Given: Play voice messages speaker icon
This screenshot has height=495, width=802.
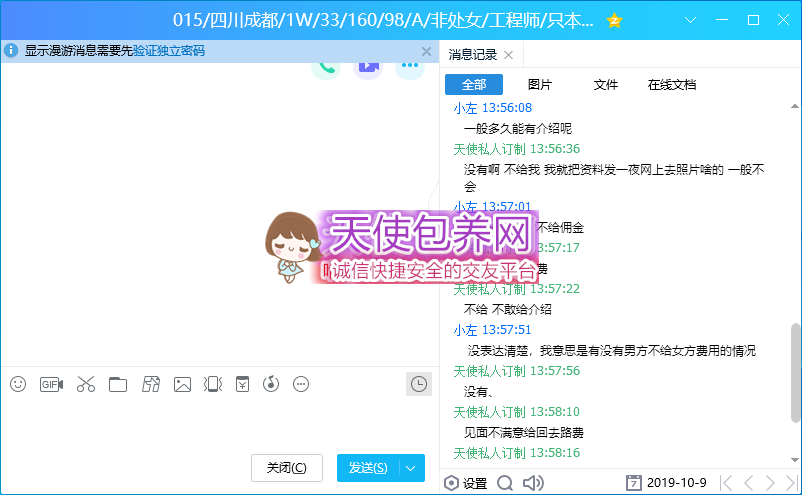Looking at the screenshot, I should 533,483.
